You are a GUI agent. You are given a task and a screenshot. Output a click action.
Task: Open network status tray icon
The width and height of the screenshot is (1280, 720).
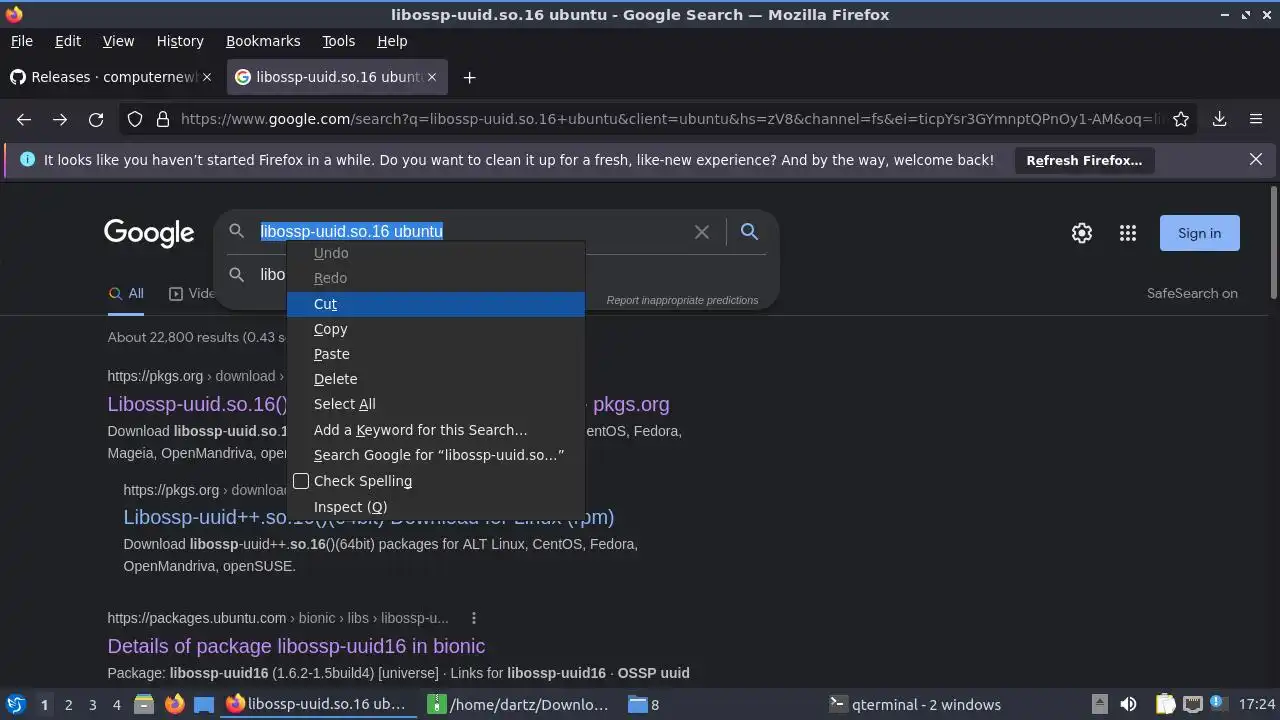[1192, 704]
